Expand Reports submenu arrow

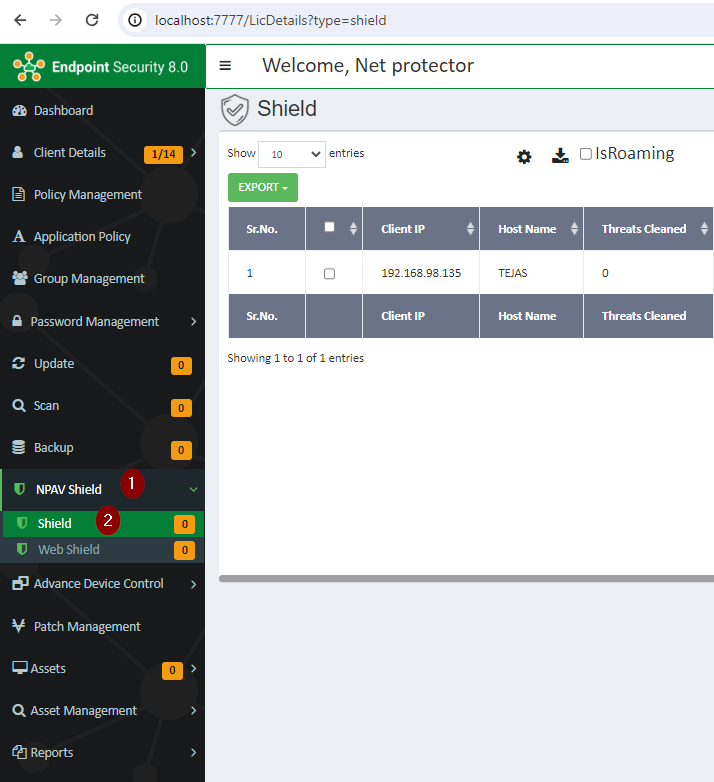(x=193, y=753)
